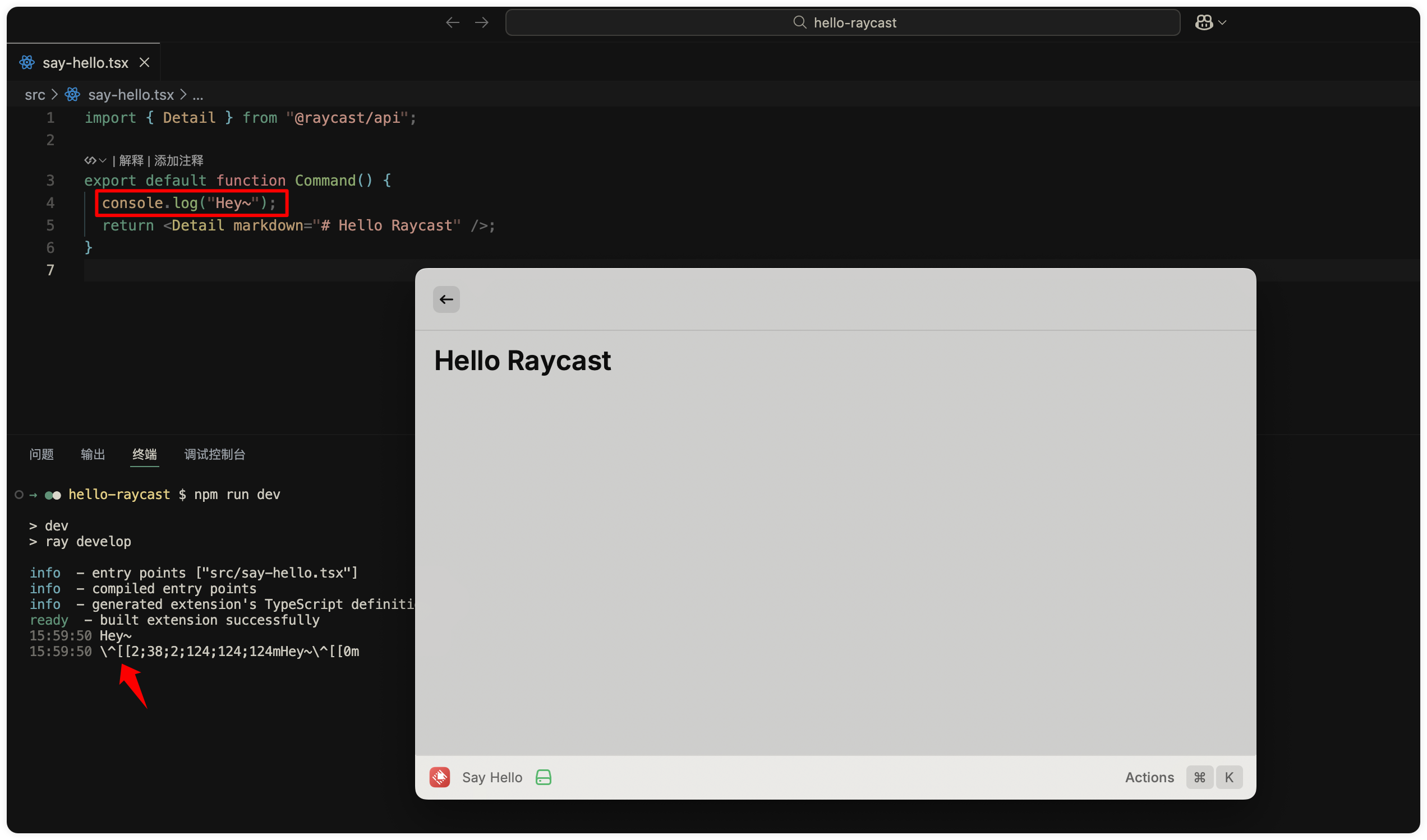The image size is (1427, 840).
Task: Switch to the 调试控制台 panel tab
Action: [215, 455]
